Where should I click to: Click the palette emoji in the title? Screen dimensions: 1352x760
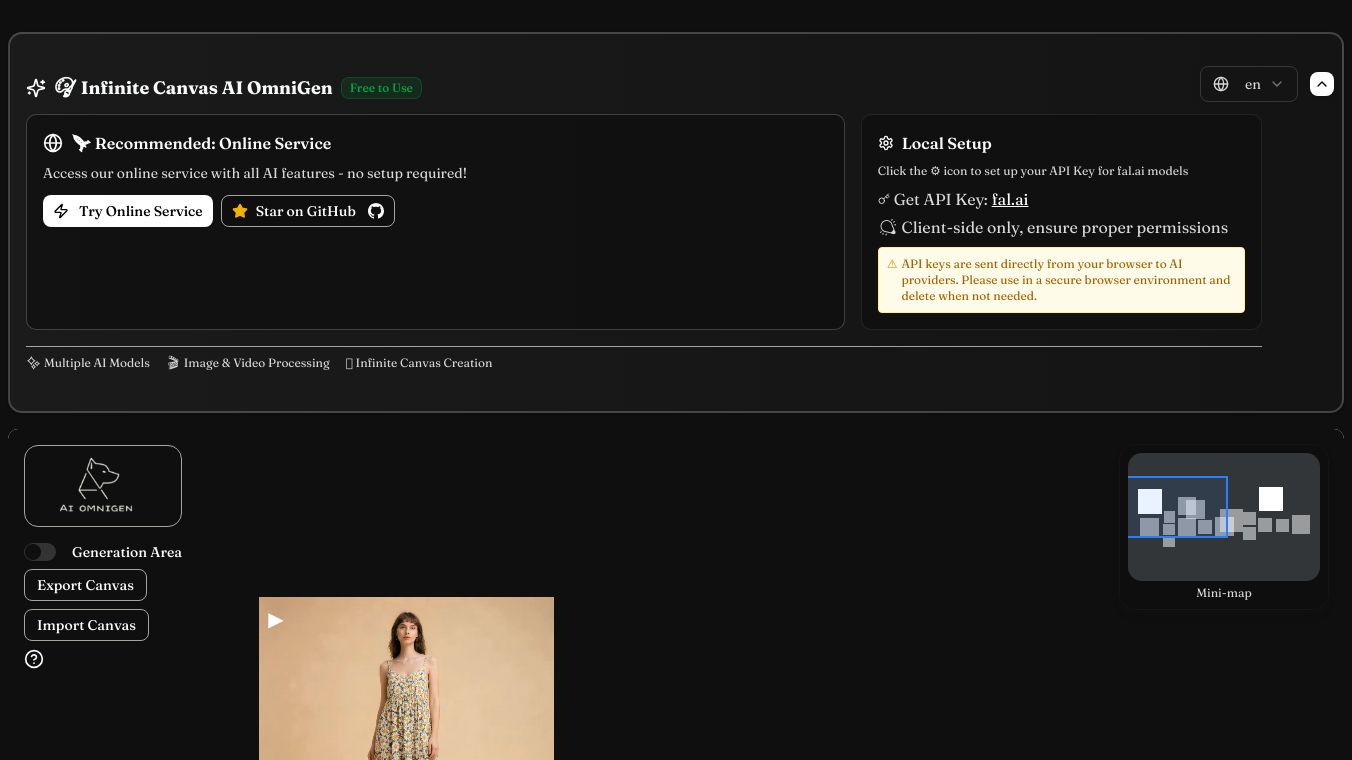[65, 88]
